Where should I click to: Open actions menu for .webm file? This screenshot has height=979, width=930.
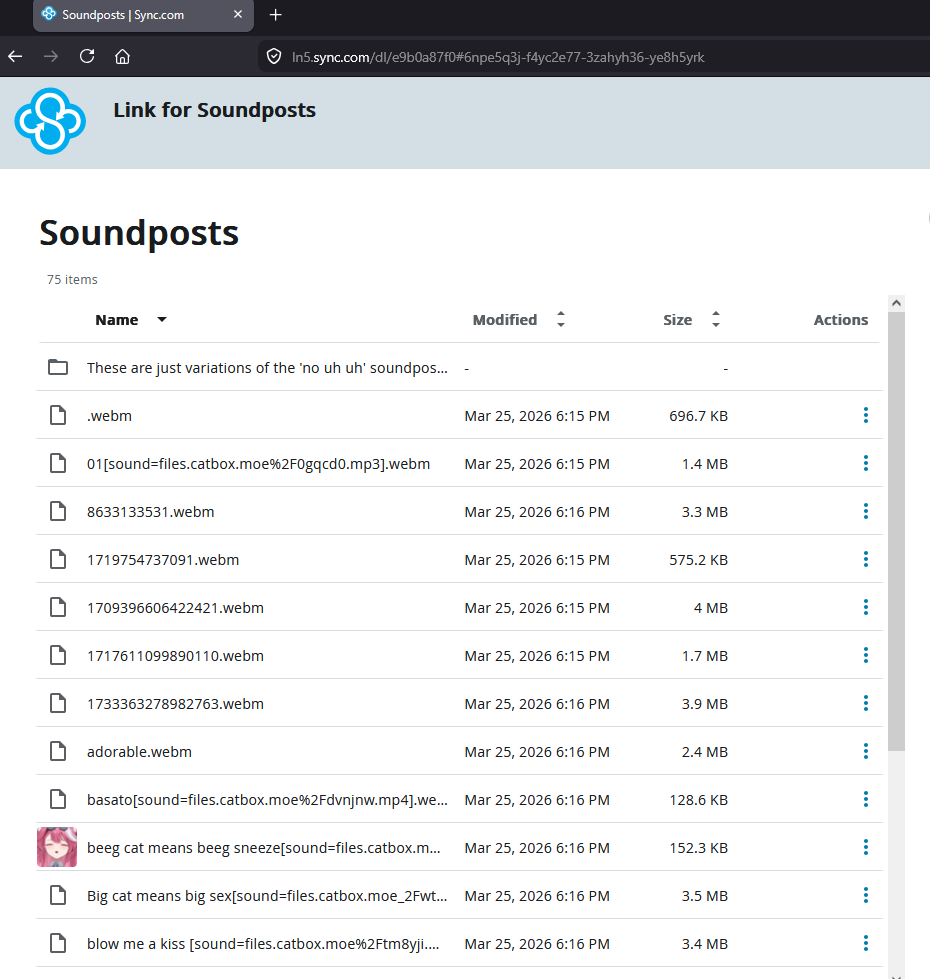[x=866, y=415]
